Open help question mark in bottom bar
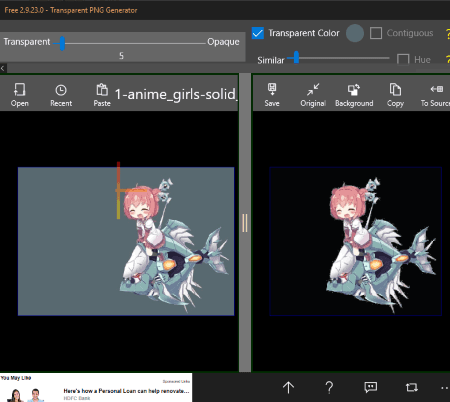 coord(329,387)
